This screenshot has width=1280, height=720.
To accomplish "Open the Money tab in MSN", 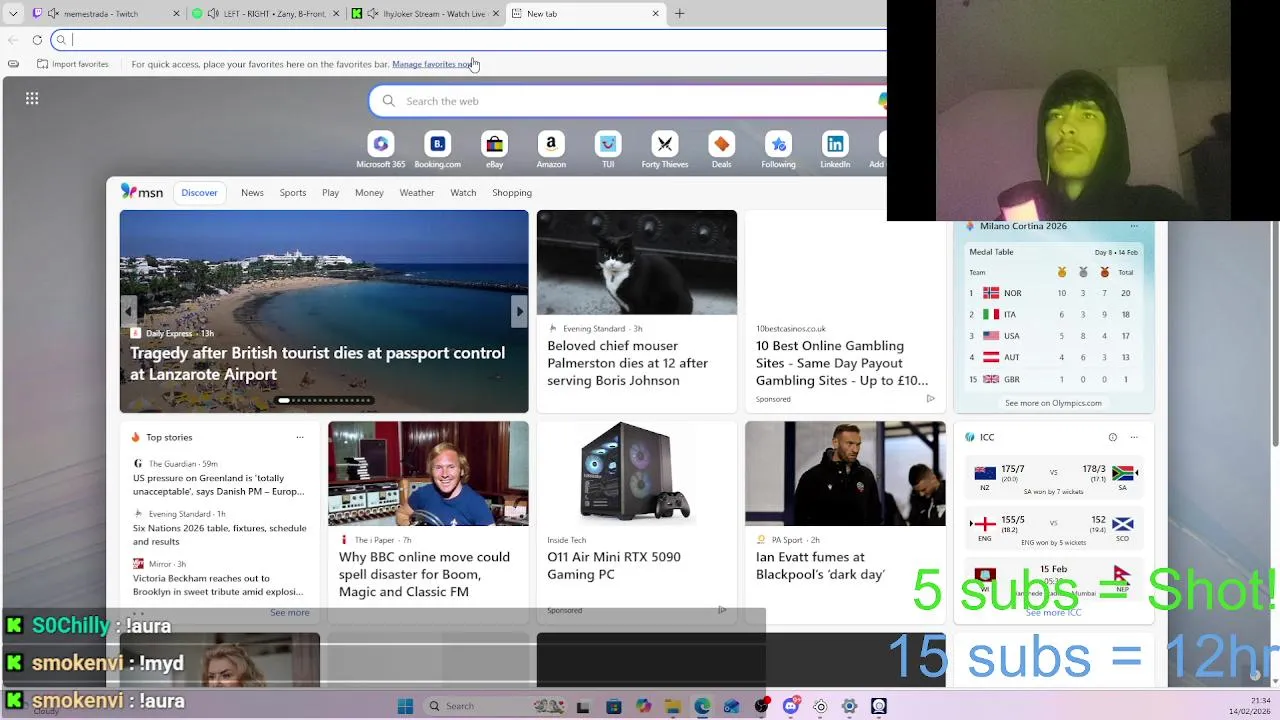I will 369,192.
